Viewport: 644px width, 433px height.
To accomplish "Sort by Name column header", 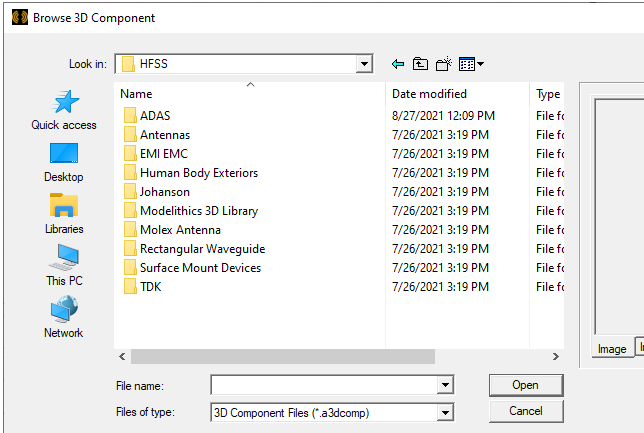I will click(250, 94).
